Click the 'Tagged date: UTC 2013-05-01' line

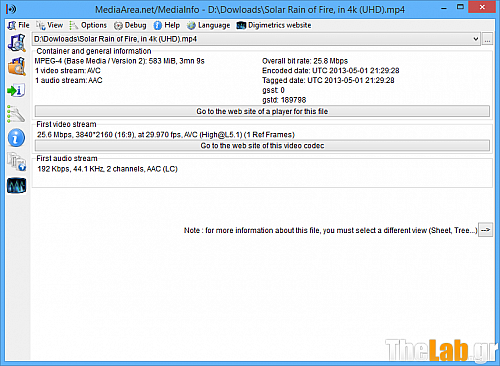click(328, 80)
